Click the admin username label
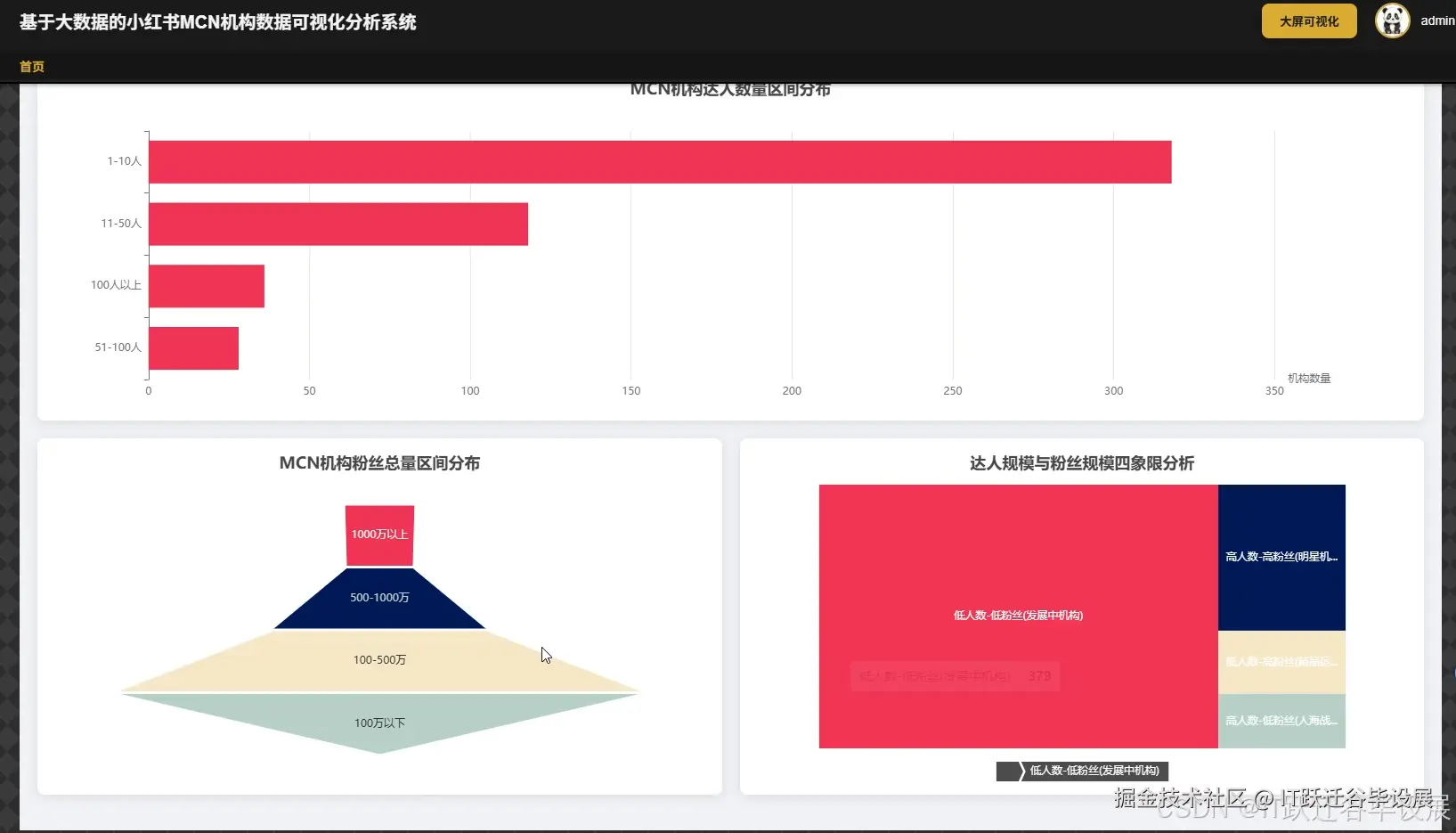The image size is (1456, 833). coord(1437,20)
